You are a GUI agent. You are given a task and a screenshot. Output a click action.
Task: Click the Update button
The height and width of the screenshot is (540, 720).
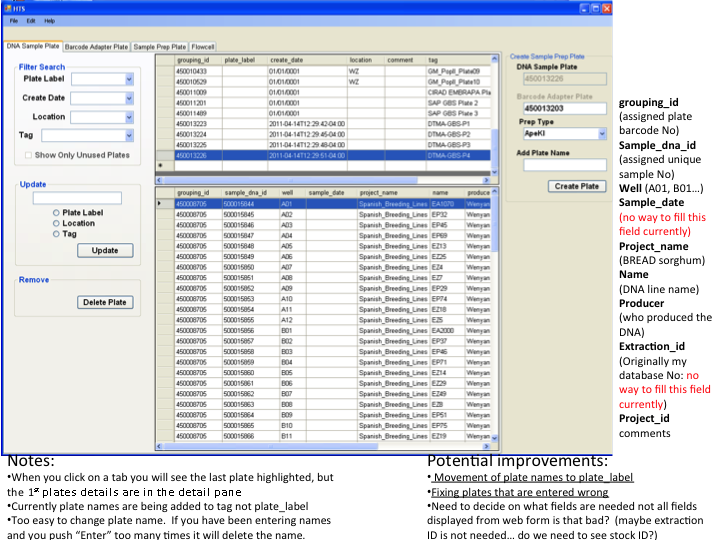[x=105, y=250]
